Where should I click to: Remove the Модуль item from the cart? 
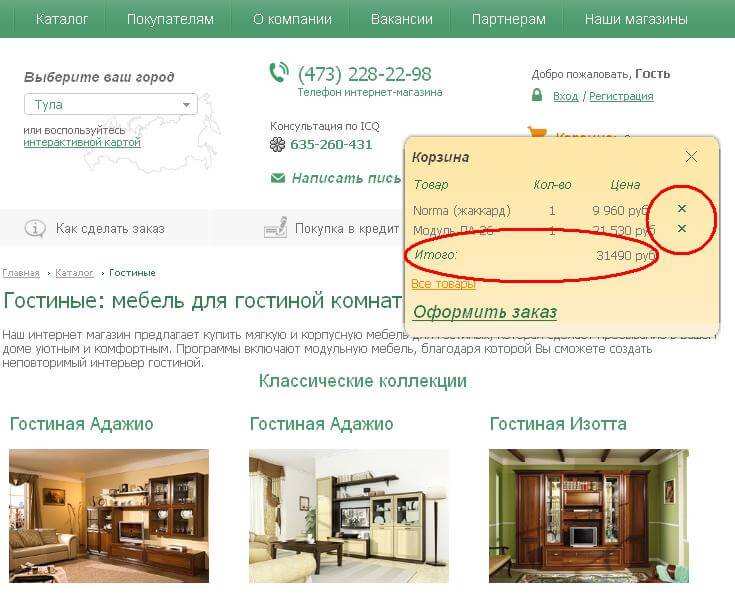(x=682, y=228)
